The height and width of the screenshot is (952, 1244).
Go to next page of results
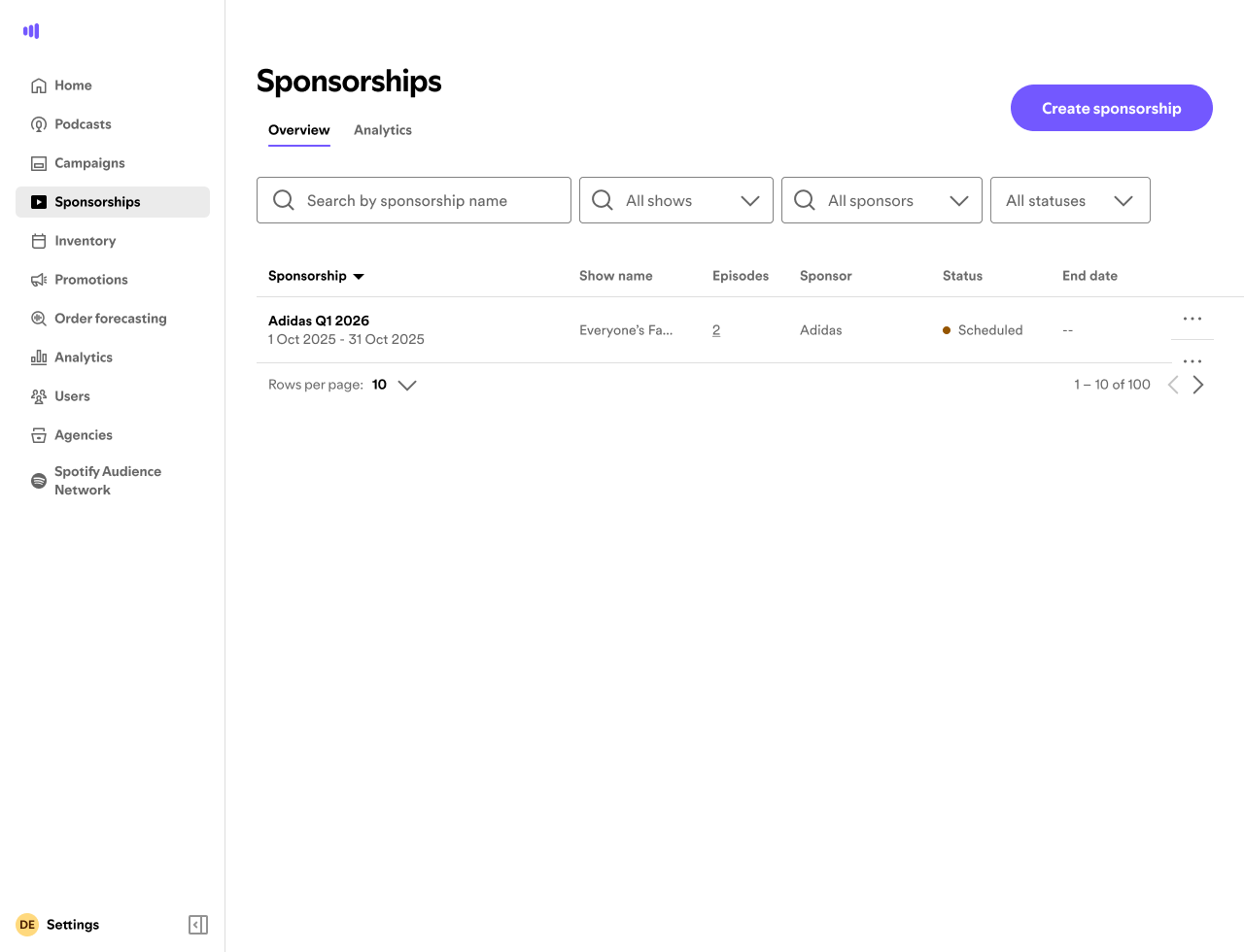1198,385
